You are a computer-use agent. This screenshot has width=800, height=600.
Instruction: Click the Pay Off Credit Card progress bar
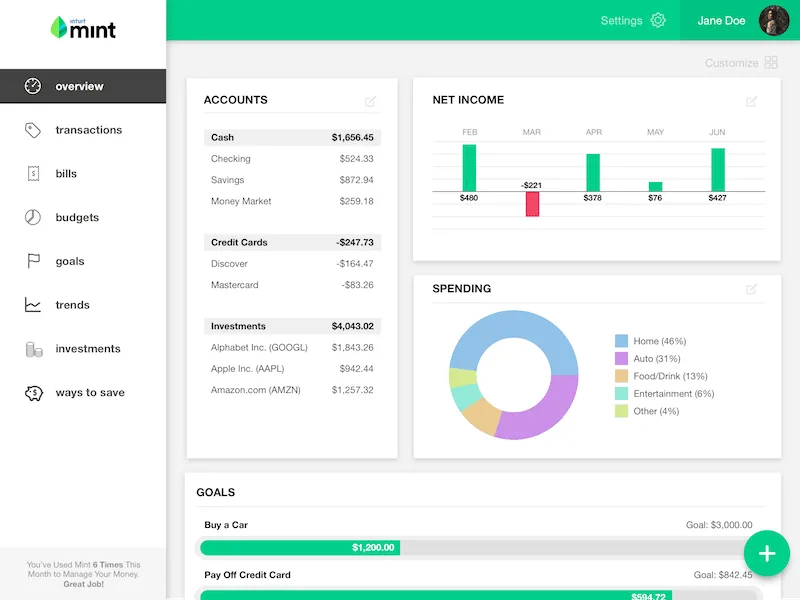[x=479, y=595]
